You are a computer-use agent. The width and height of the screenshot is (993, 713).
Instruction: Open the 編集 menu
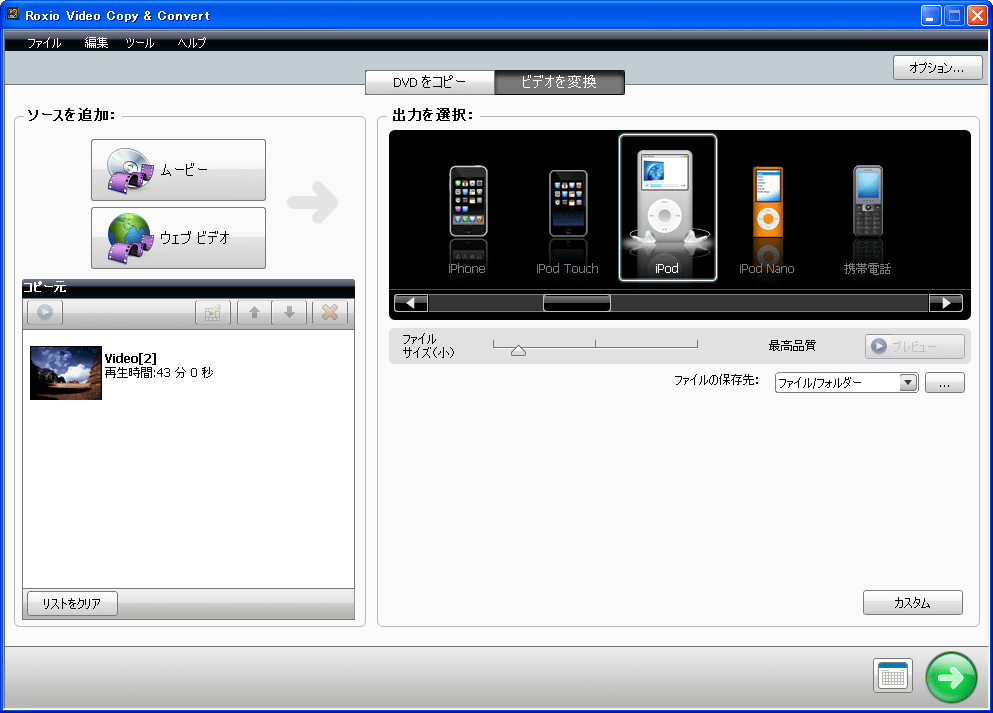pyautogui.click(x=96, y=43)
